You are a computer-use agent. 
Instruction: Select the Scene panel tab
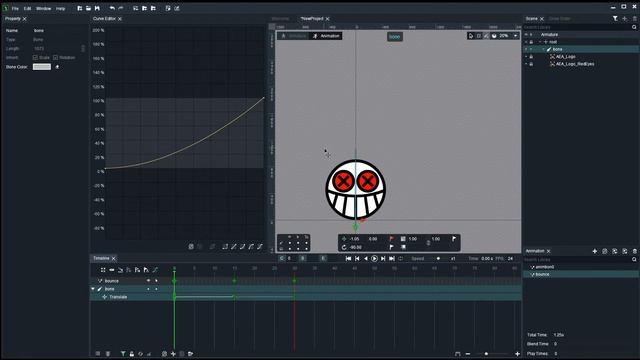531,19
